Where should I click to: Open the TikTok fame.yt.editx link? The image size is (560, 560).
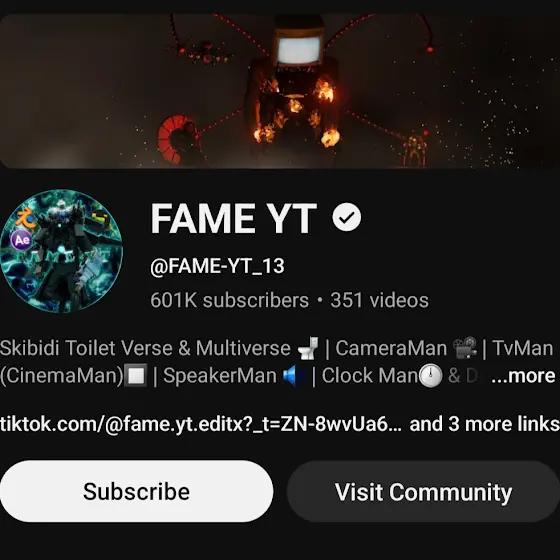pos(201,424)
